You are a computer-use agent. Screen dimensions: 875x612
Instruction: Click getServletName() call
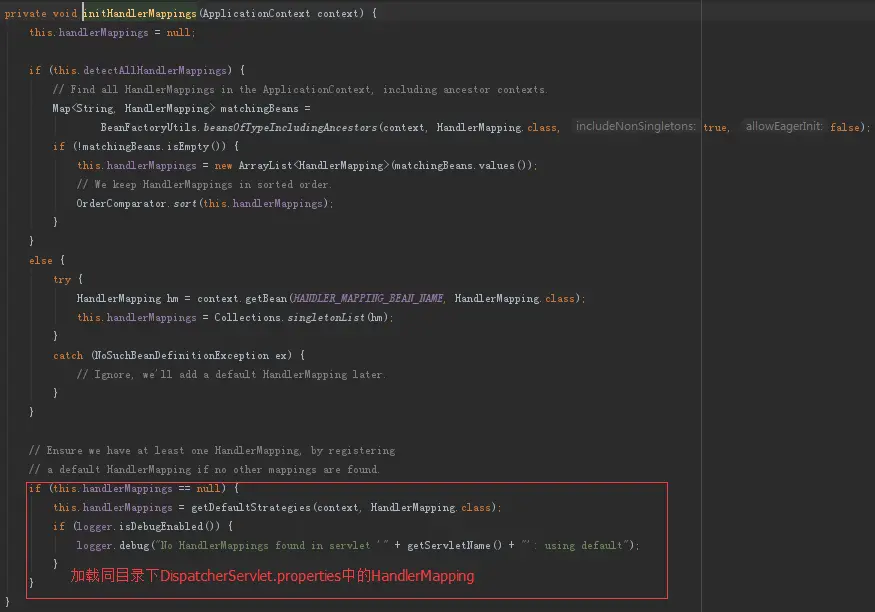pyautogui.click(x=454, y=545)
